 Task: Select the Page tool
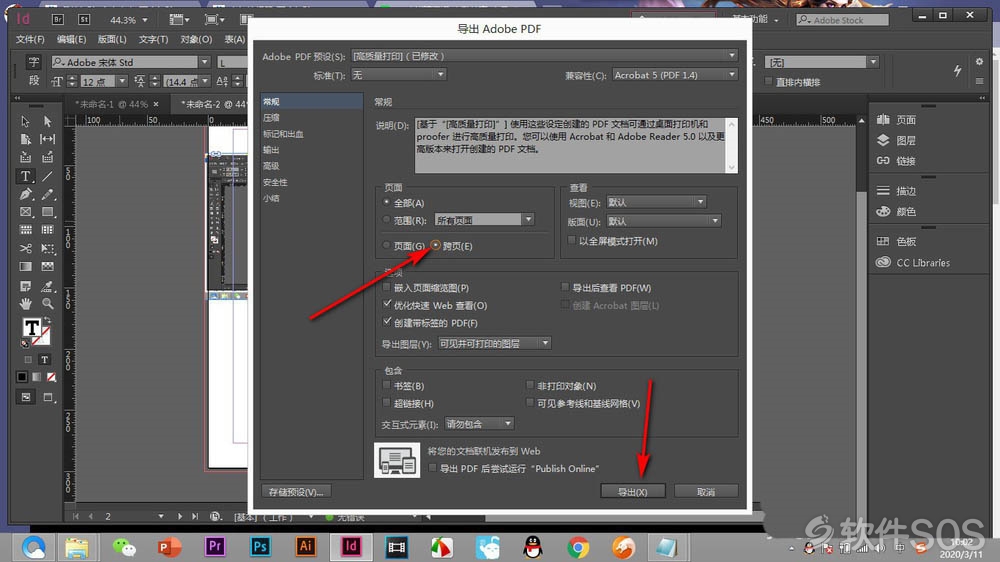25,139
